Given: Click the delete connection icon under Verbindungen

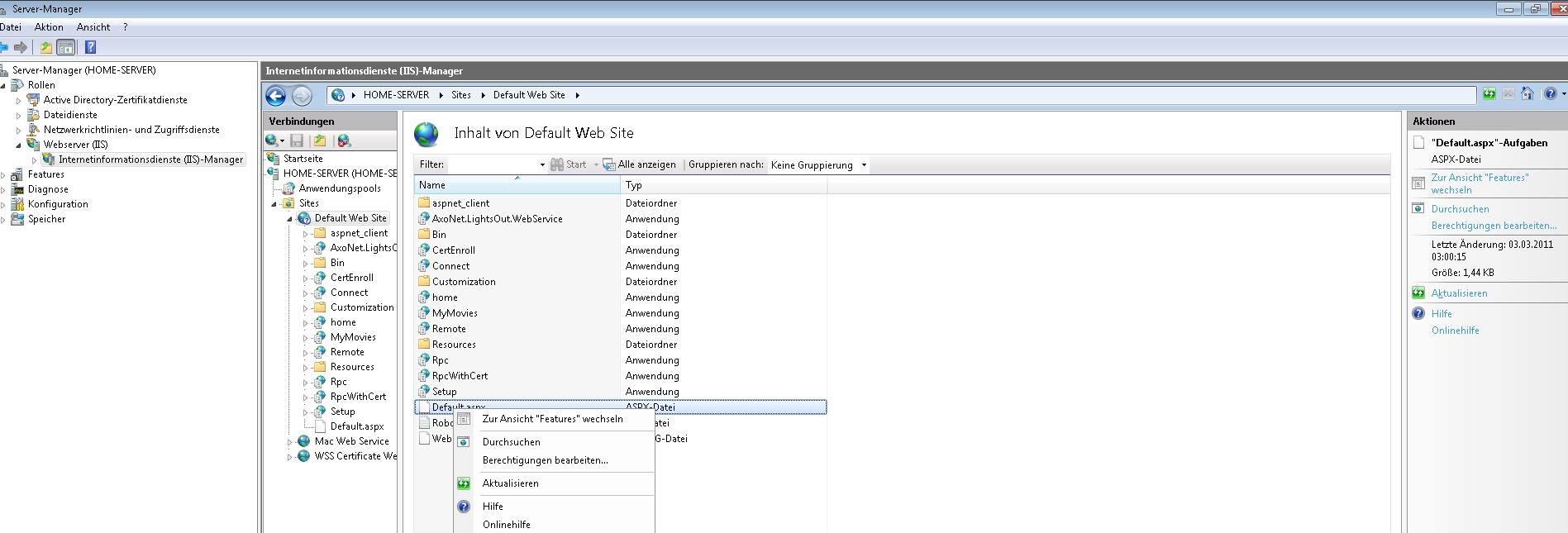Looking at the screenshot, I should [x=344, y=141].
